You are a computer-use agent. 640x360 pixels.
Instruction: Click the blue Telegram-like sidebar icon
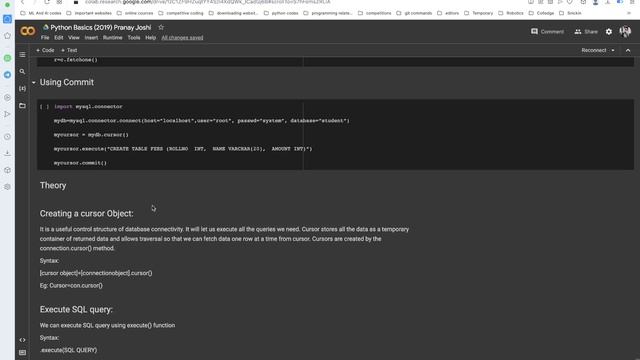[7, 75]
